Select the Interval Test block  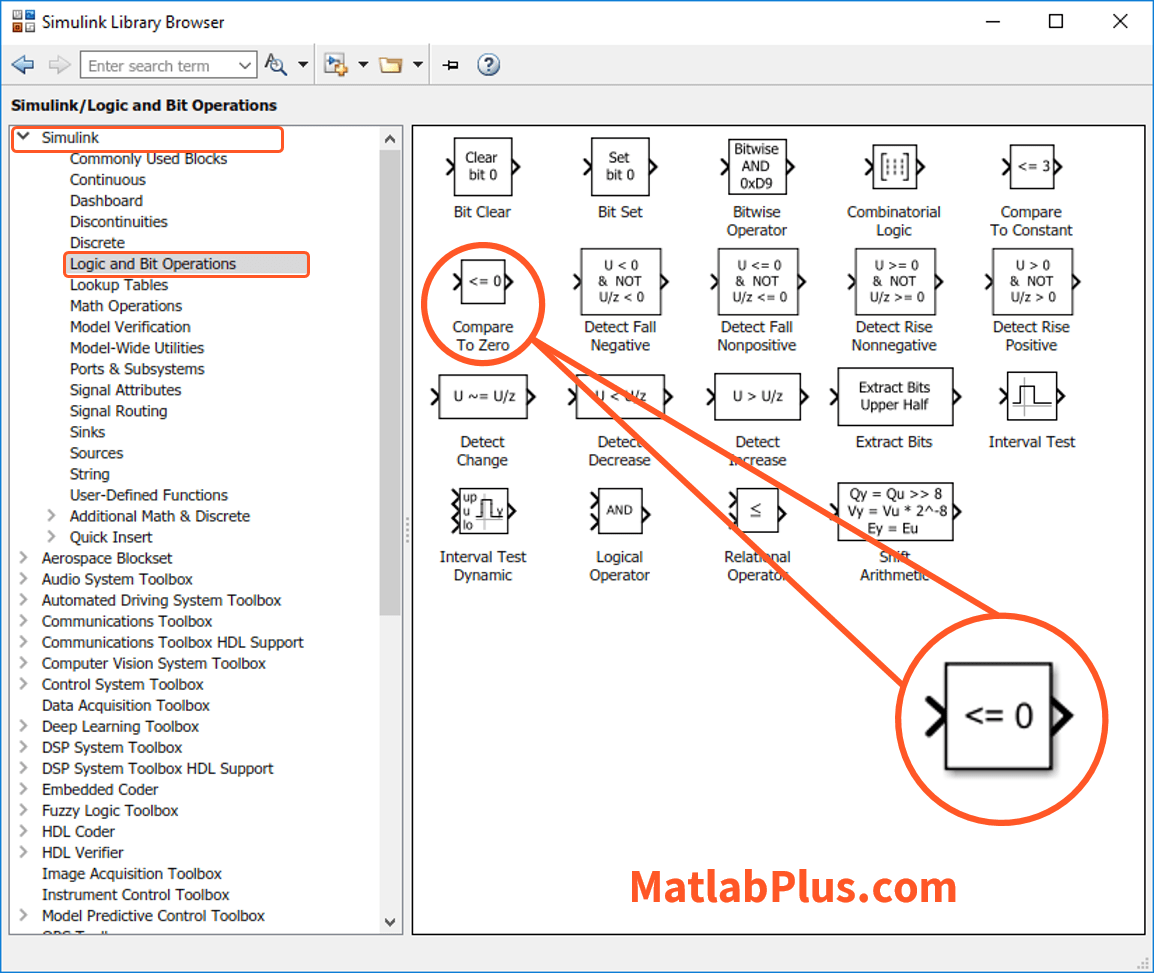[1031, 396]
